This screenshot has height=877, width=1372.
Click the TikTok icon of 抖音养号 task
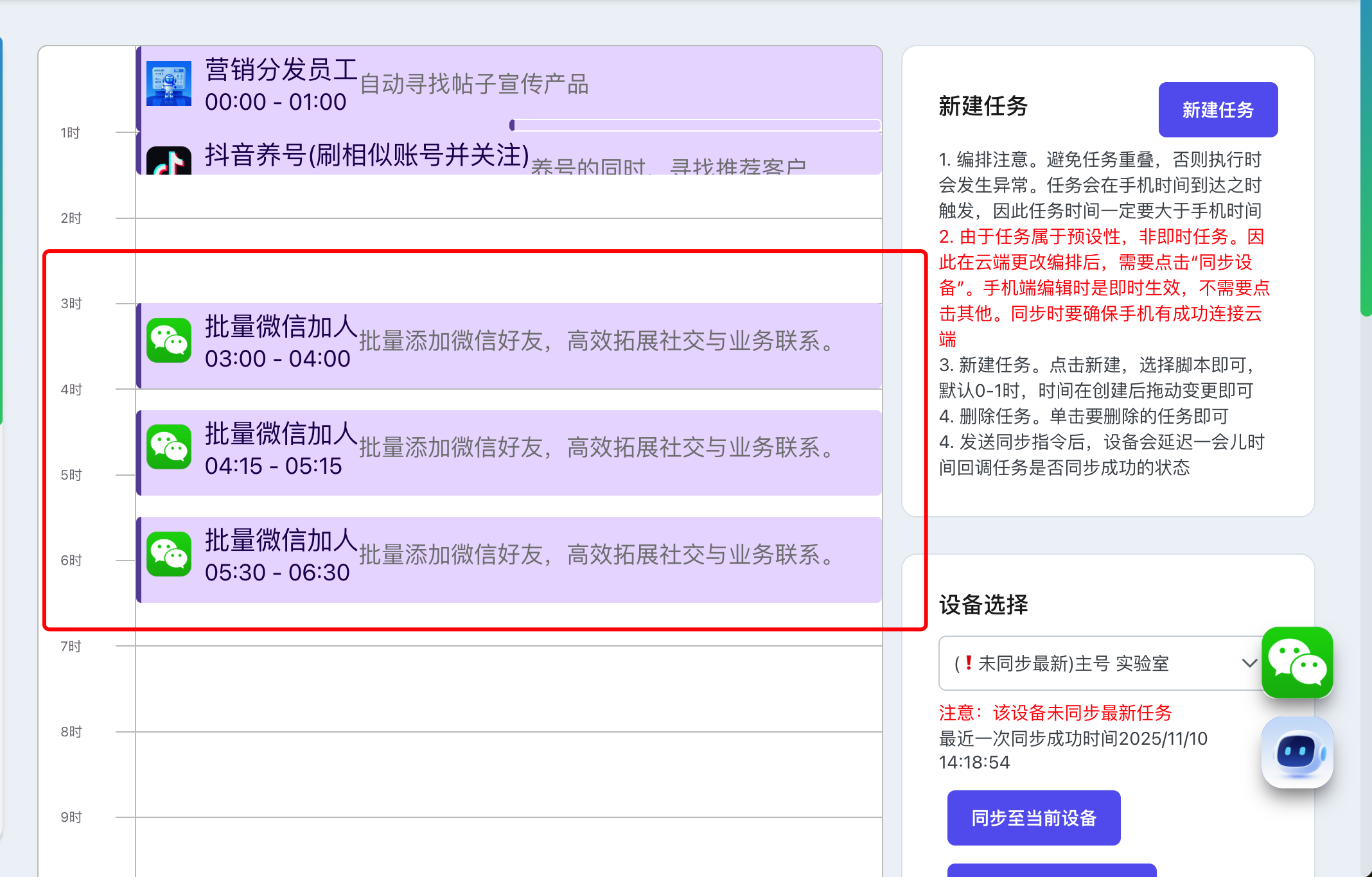[x=168, y=162]
